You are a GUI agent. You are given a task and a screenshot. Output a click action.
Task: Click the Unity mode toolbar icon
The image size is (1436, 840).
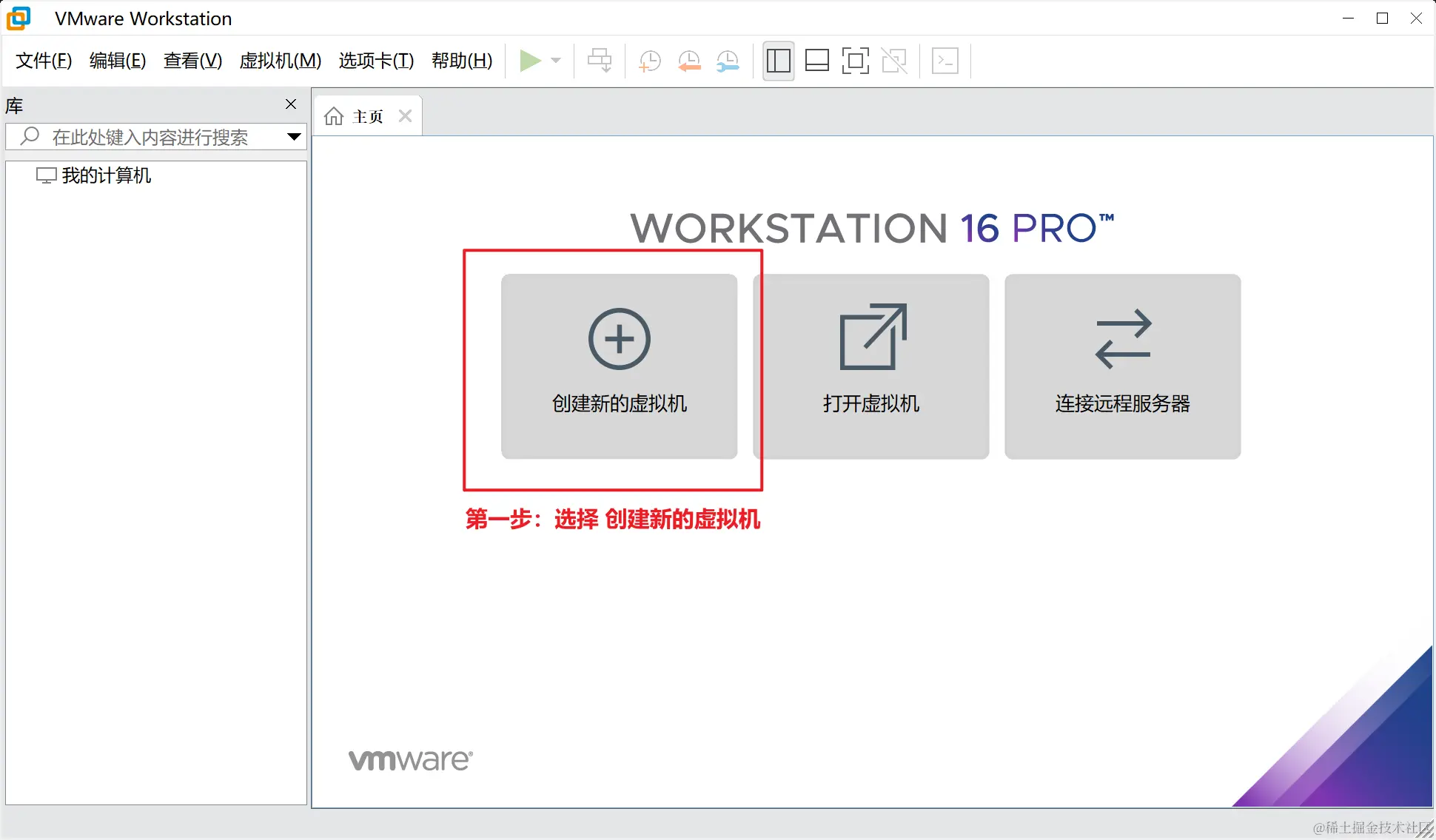tap(895, 61)
